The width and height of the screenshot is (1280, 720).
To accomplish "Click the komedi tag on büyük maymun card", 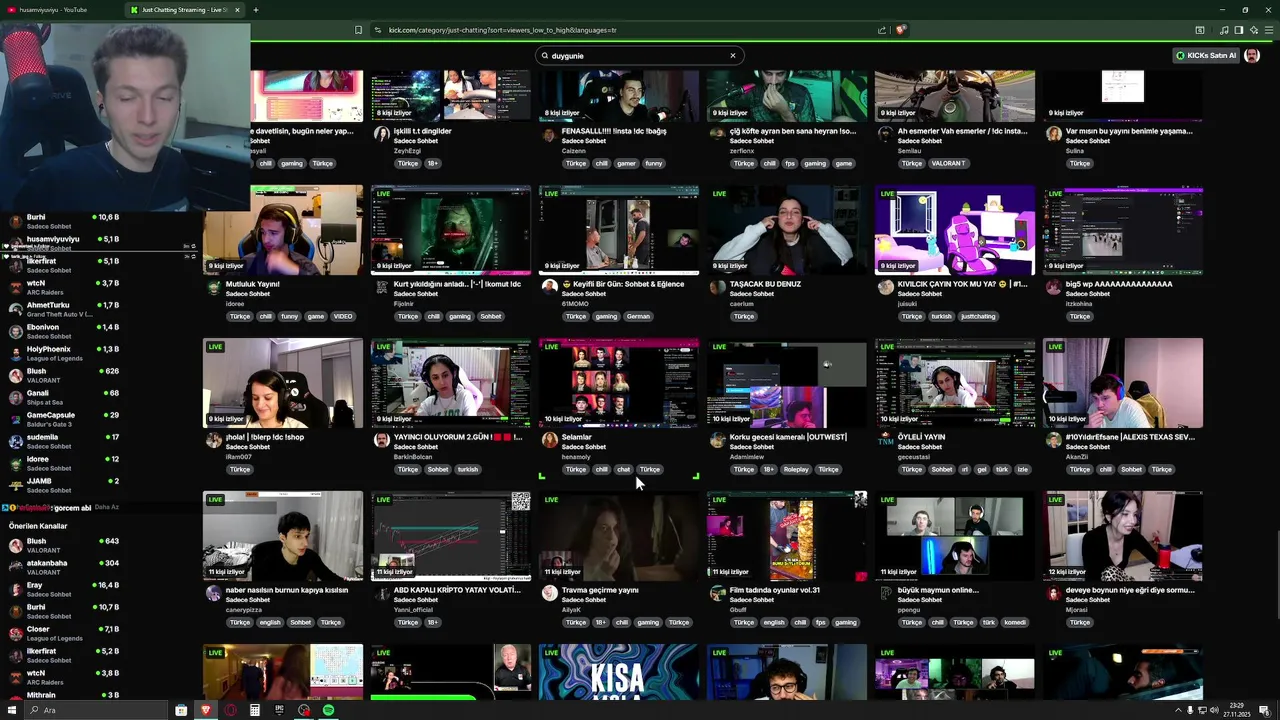I will (x=1015, y=622).
